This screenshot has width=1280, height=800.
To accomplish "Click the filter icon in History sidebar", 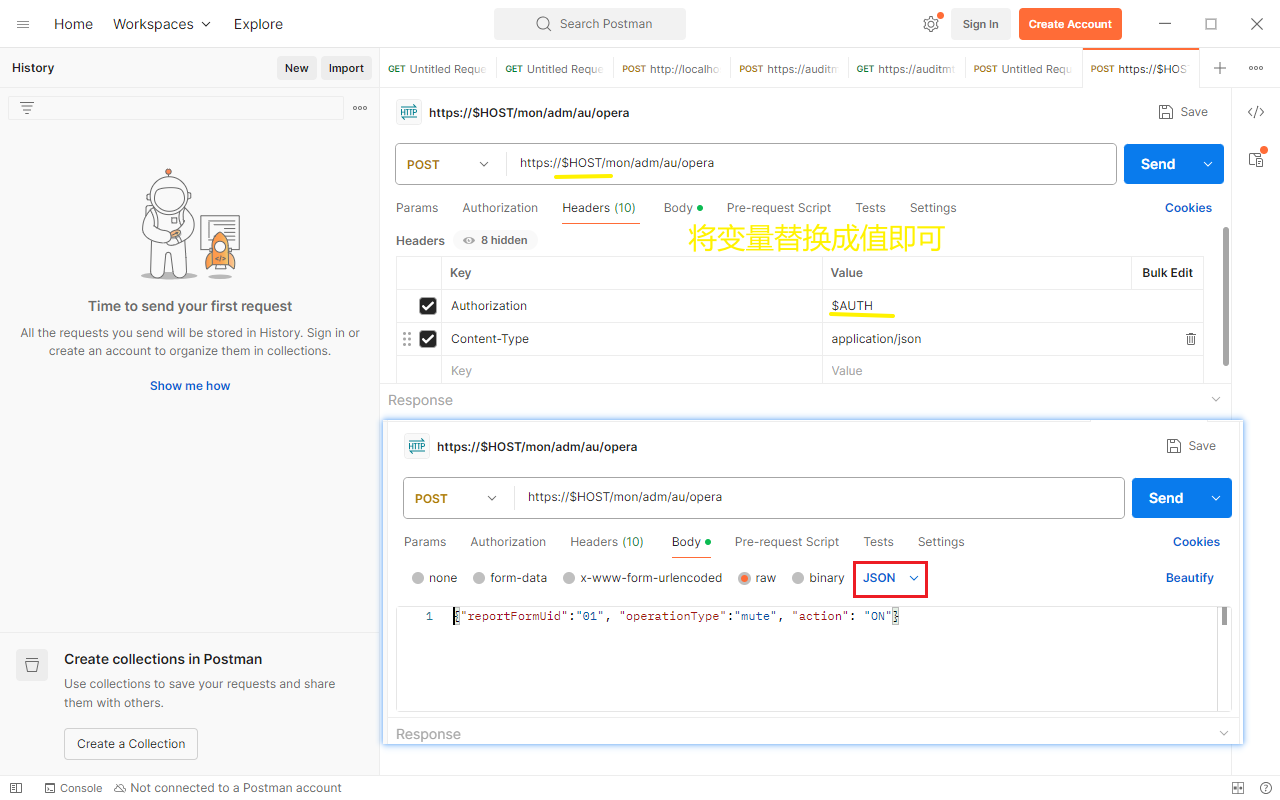I will click(x=27, y=108).
